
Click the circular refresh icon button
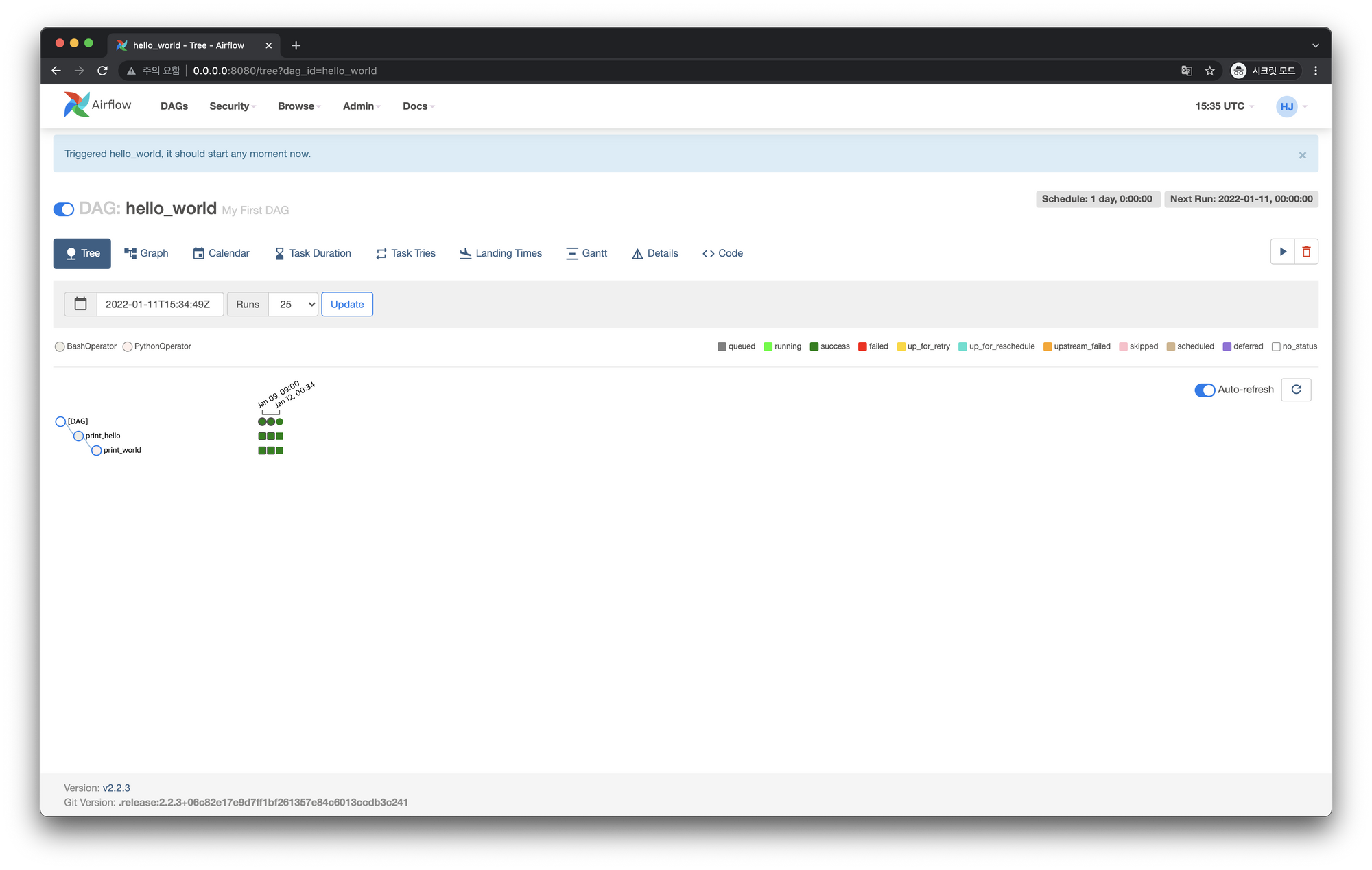click(1296, 390)
